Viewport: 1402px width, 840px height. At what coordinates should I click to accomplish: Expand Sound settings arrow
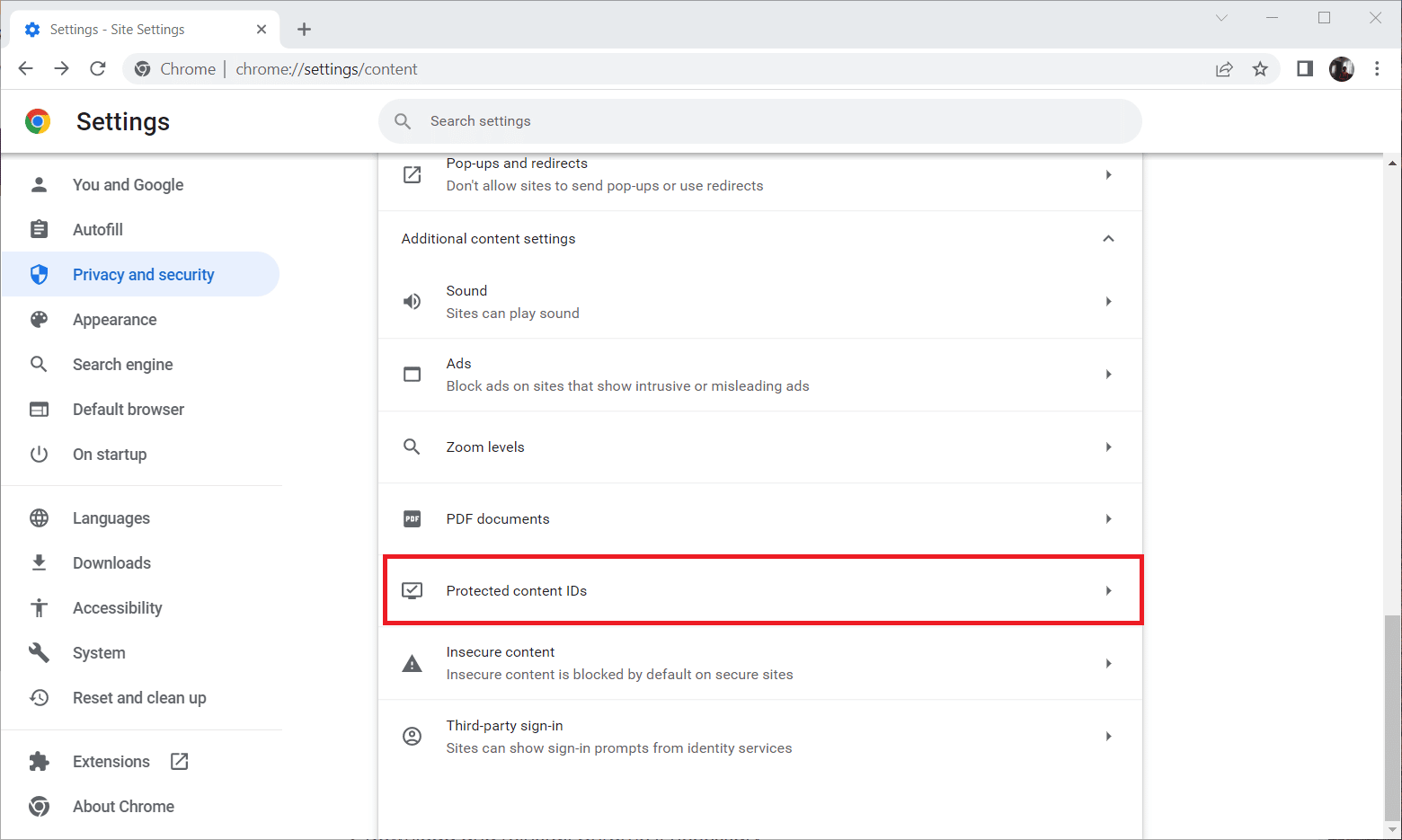tap(1108, 302)
